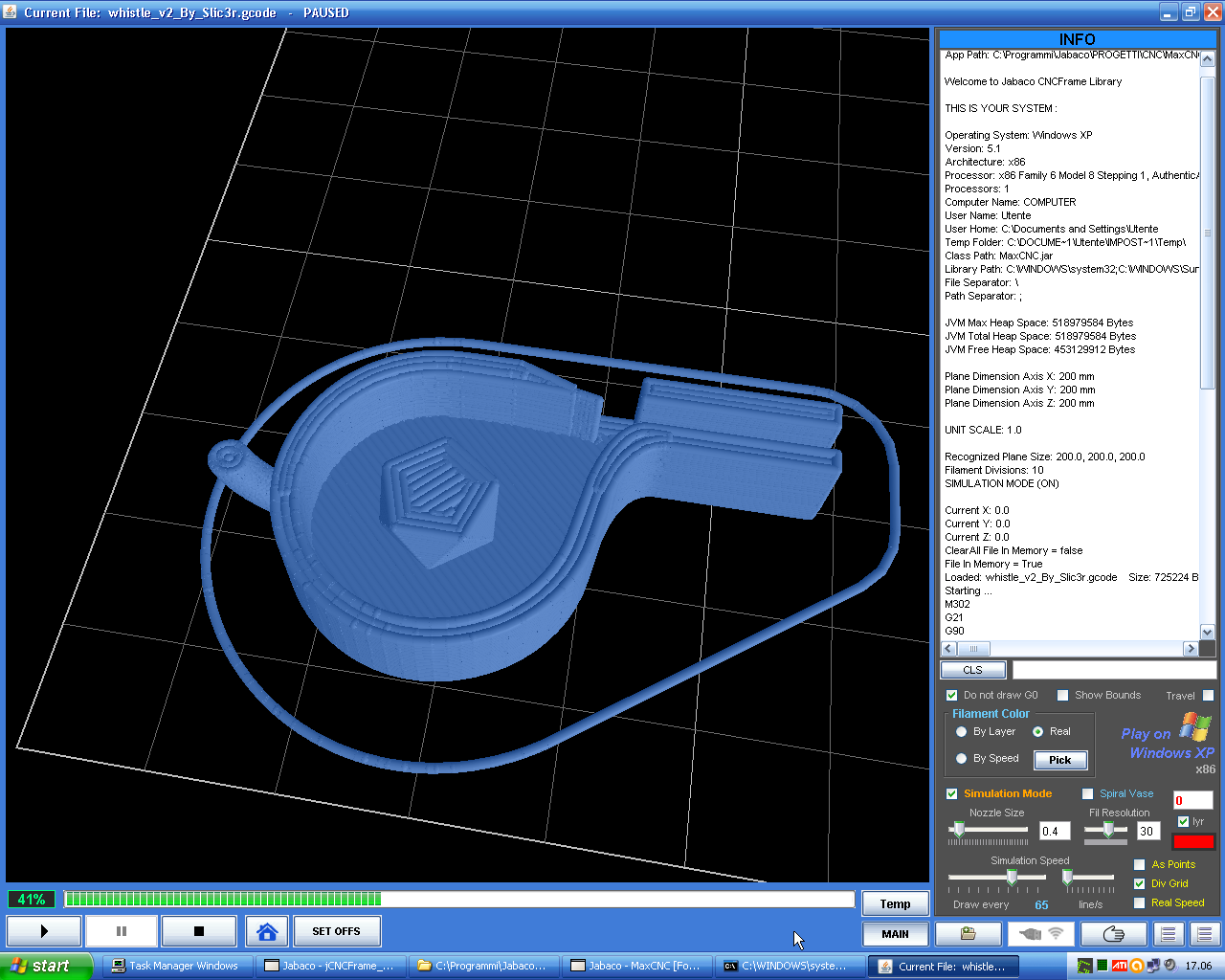Switch to the MAIN panel
This screenshot has height=980, width=1225.
click(x=895, y=934)
